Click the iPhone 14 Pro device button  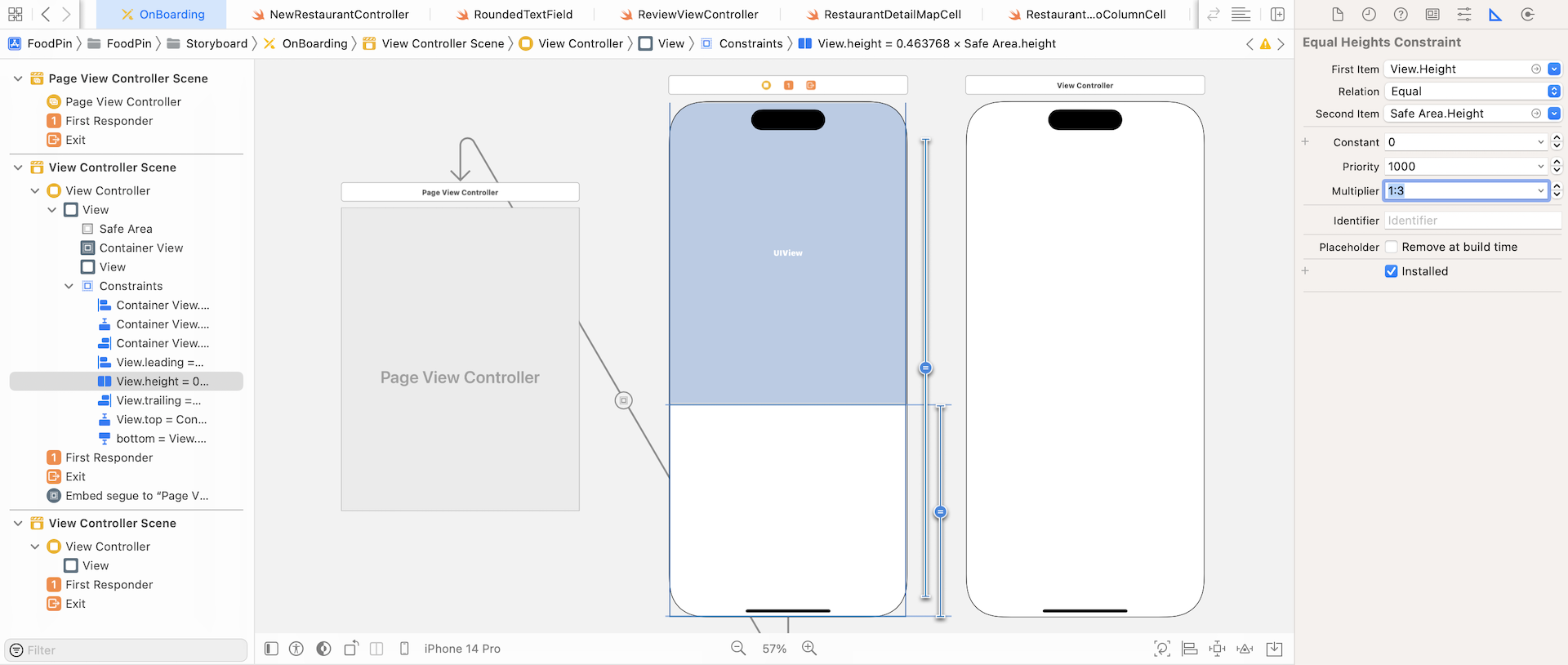coord(461,649)
